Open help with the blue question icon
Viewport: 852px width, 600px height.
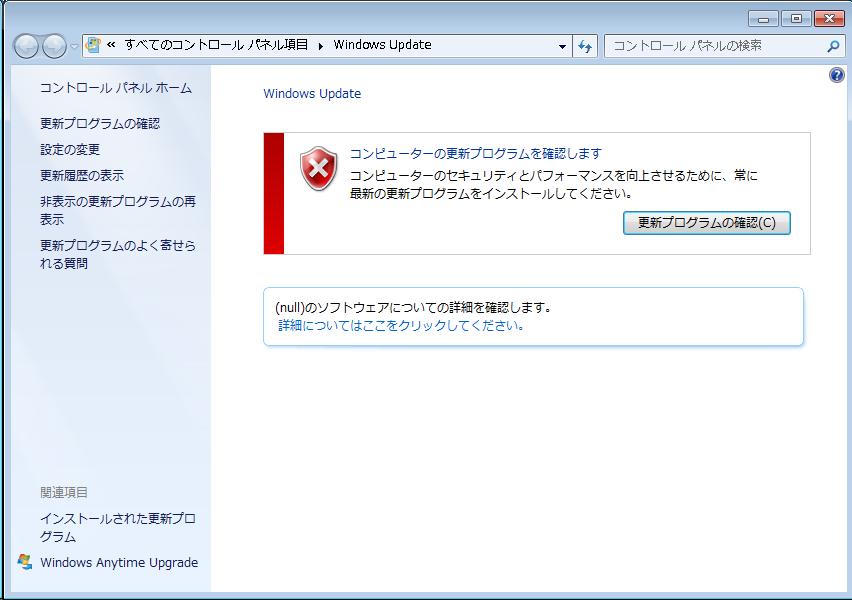pos(837,75)
